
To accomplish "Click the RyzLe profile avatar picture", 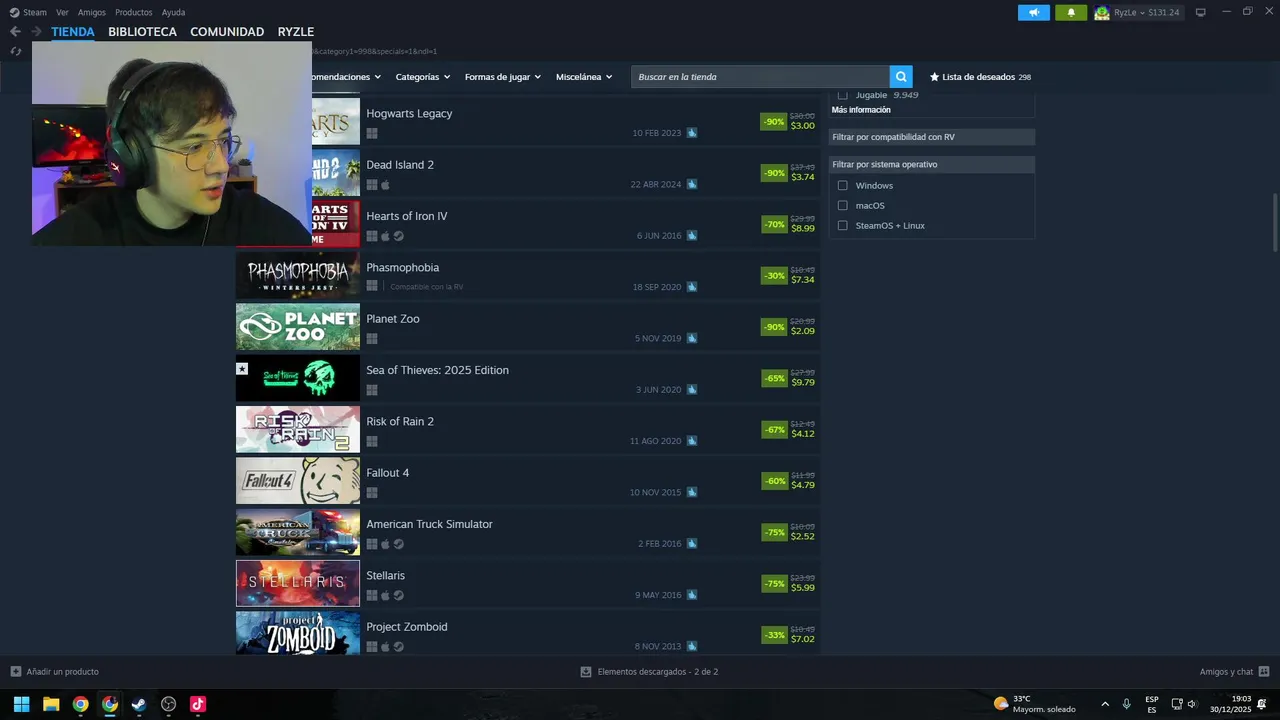I will coord(1102,12).
